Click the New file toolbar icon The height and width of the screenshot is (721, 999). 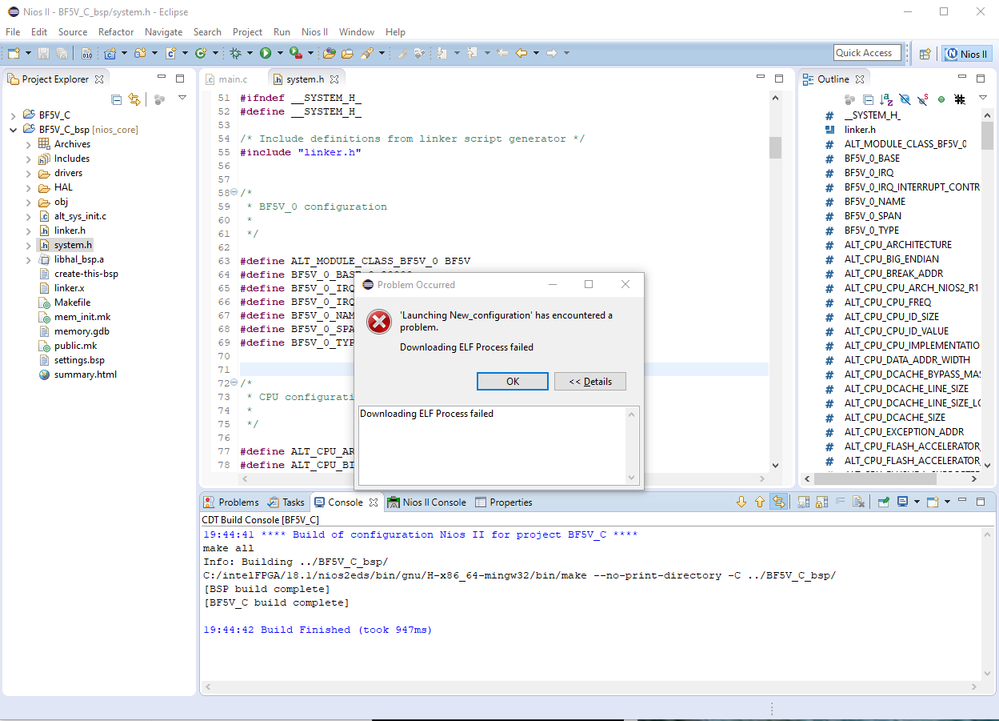tap(15, 53)
